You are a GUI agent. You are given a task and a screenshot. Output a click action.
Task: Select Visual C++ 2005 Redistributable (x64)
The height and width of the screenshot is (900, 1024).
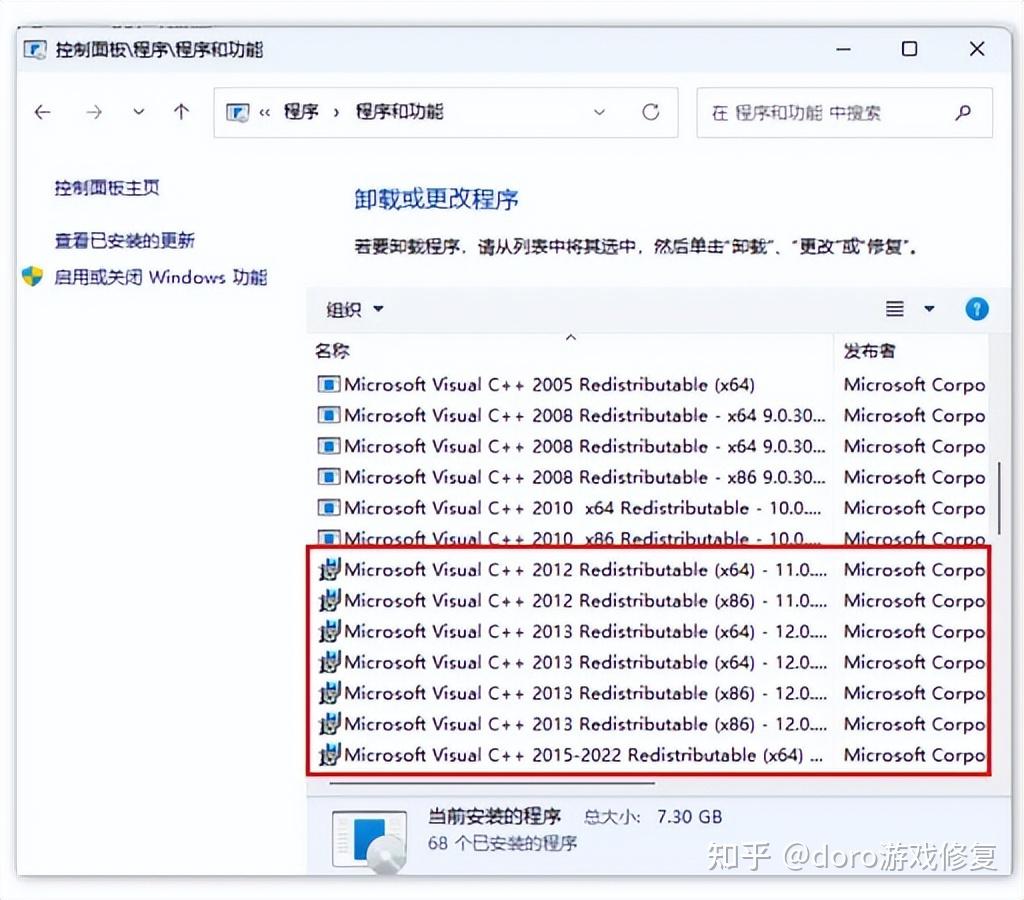point(549,385)
